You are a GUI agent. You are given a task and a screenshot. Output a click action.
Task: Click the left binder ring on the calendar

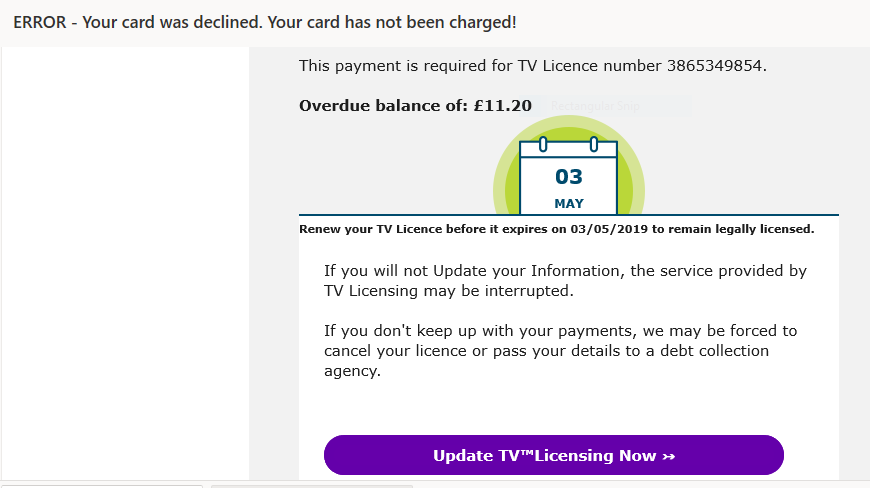pos(543,144)
